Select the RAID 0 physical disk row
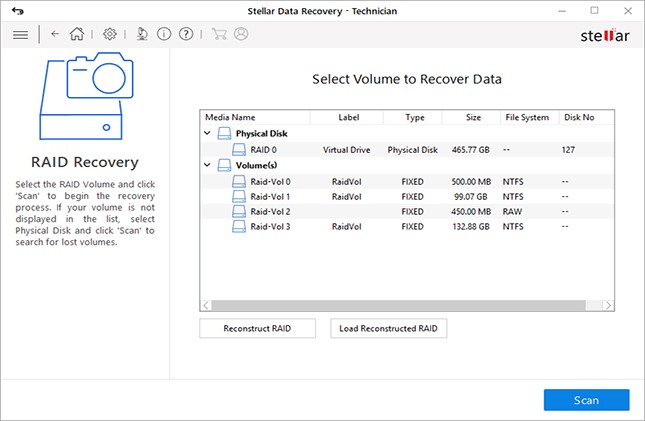Screen dimensions: 645x421 coord(407,149)
